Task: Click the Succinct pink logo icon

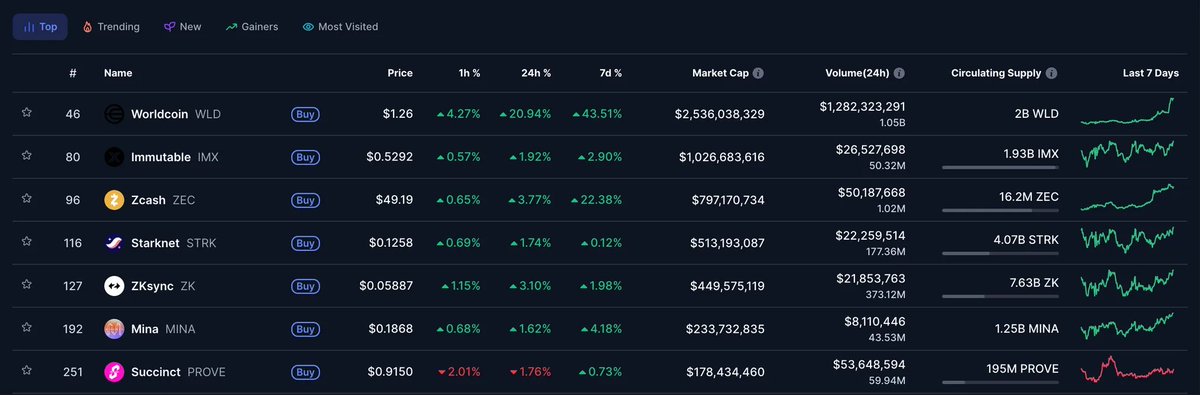Action: (x=114, y=372)
